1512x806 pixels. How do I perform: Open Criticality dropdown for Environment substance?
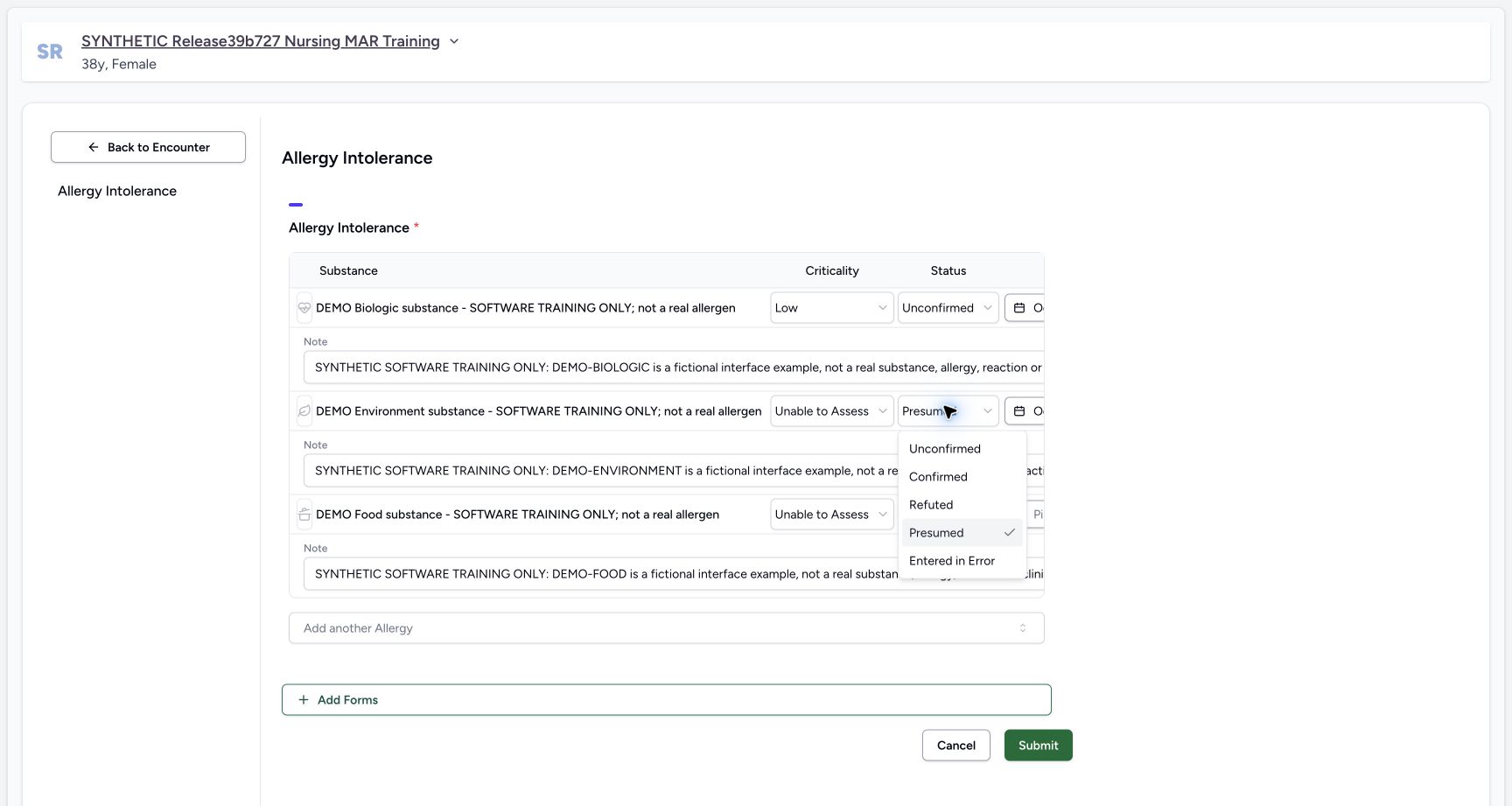pos(831,411)
